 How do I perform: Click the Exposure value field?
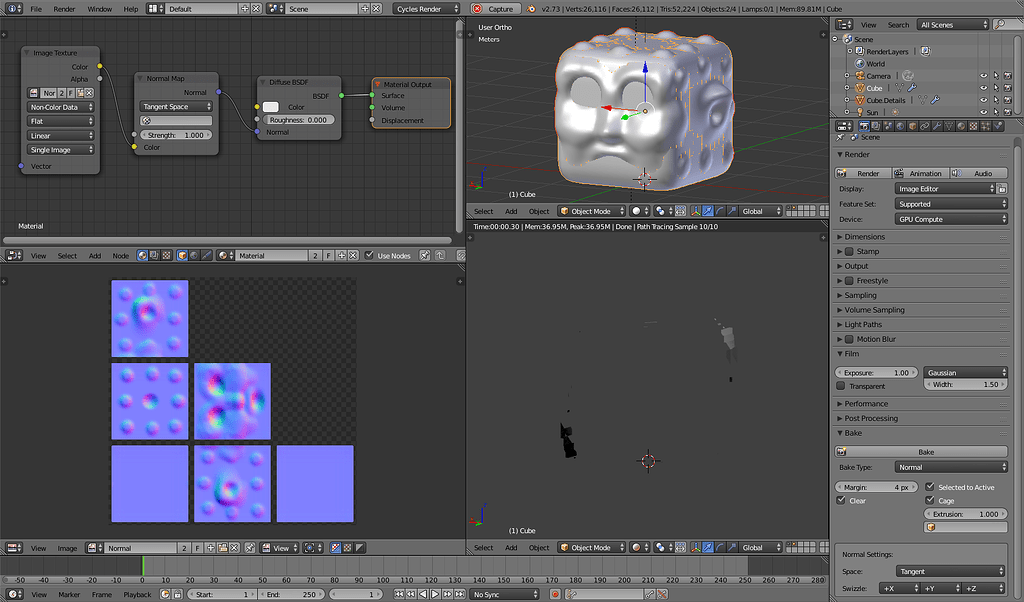[876, 373]
